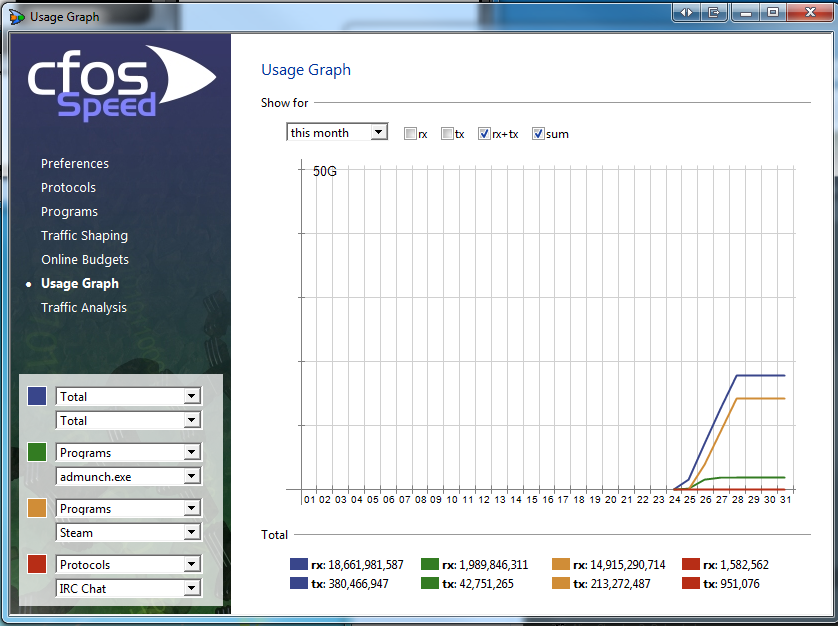The image size is (838, 626).
Task: Click the left-right arrows title bar button
Action: [x=686, y=13]
